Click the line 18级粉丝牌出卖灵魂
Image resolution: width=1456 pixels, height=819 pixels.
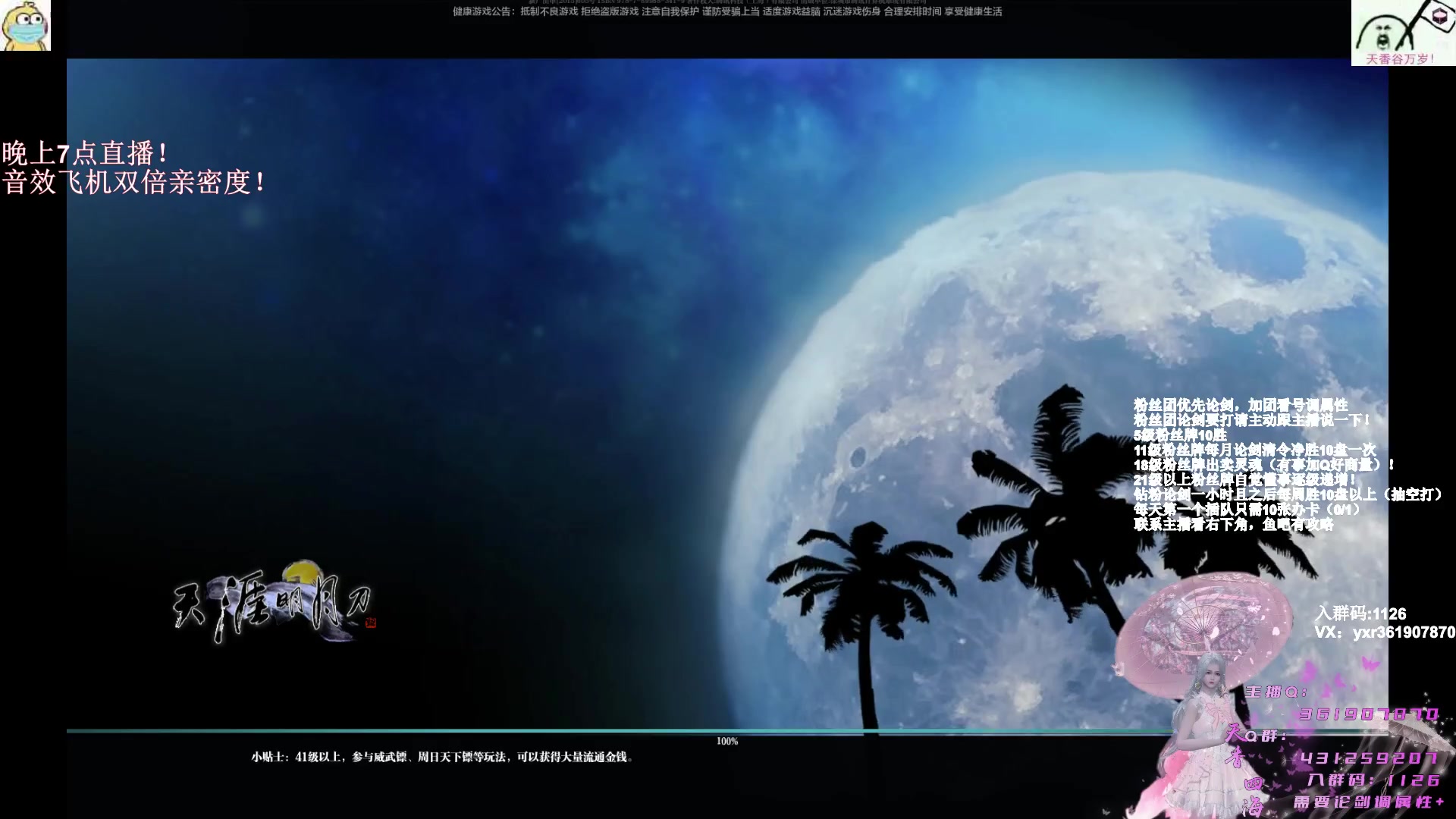pos(1264,465)
